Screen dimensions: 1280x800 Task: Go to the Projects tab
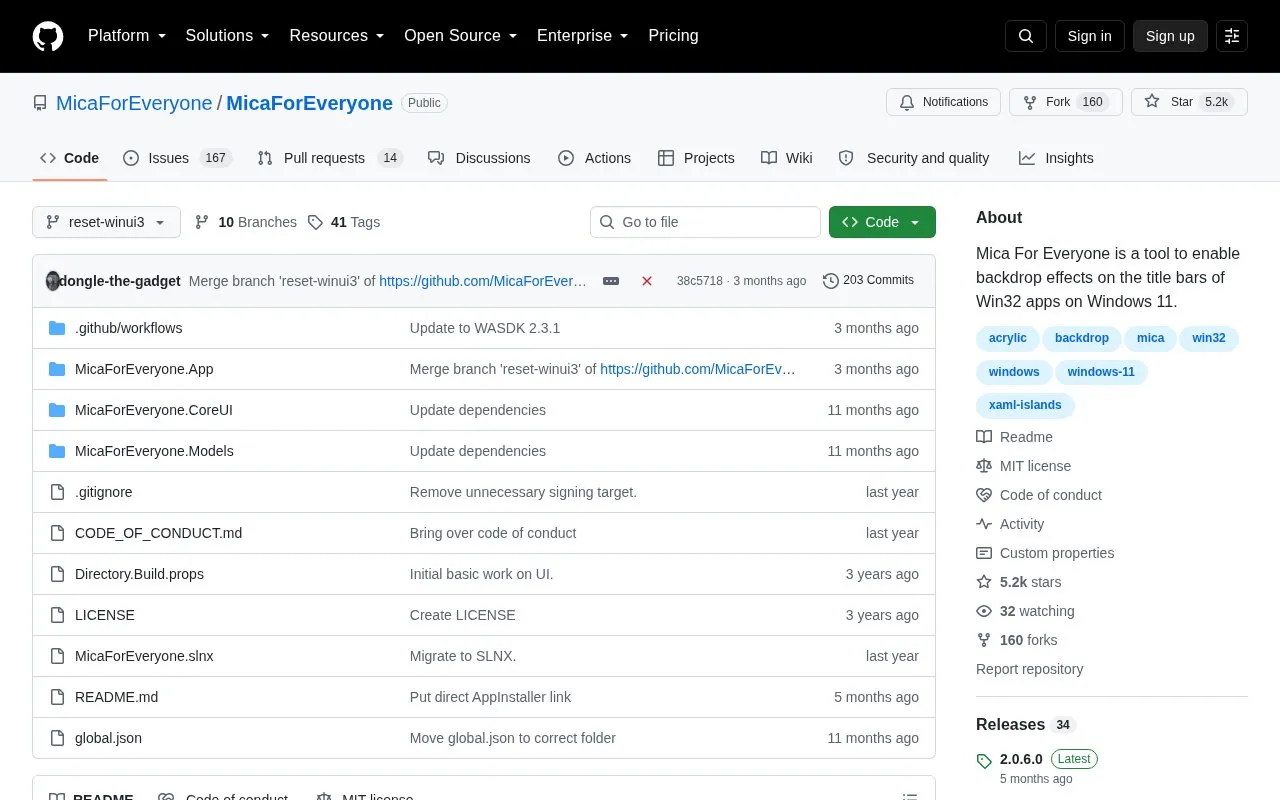point(696,158)
